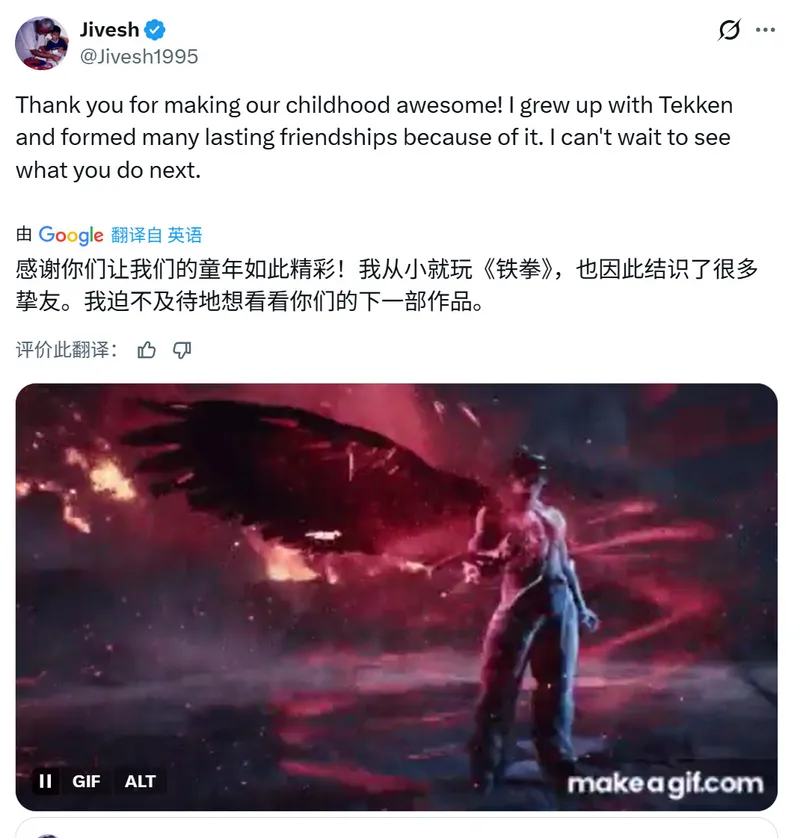This screenshot has width=800, height=838.
Task: Click the Google logo in translation credit
Action: pos(71,235)
